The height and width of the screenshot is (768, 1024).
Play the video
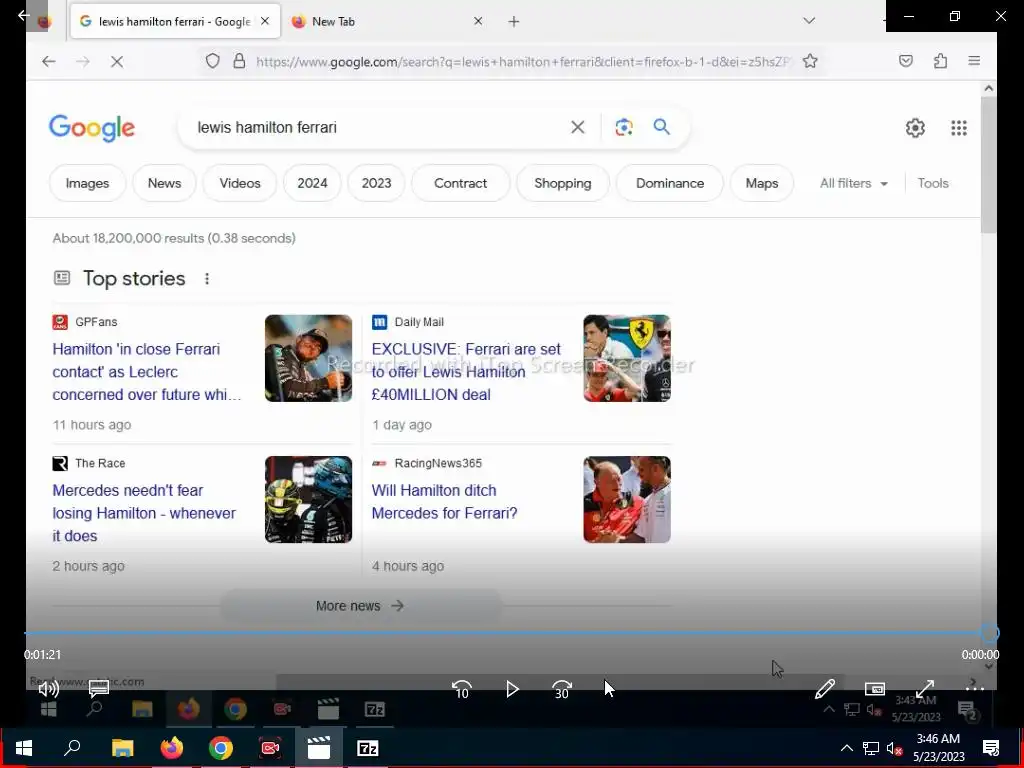[x=512, y=689]
